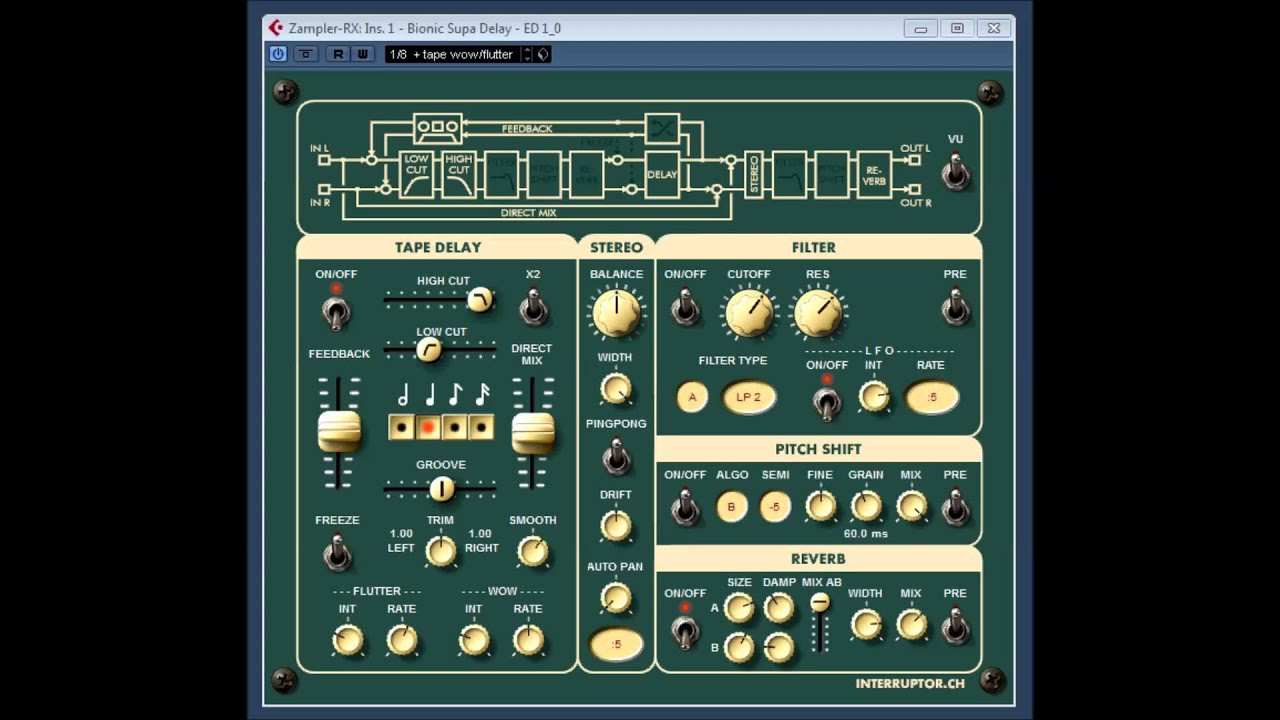The image size is (1280, 720).
Task: Open the preset management diamond icon
Action: 543,54
